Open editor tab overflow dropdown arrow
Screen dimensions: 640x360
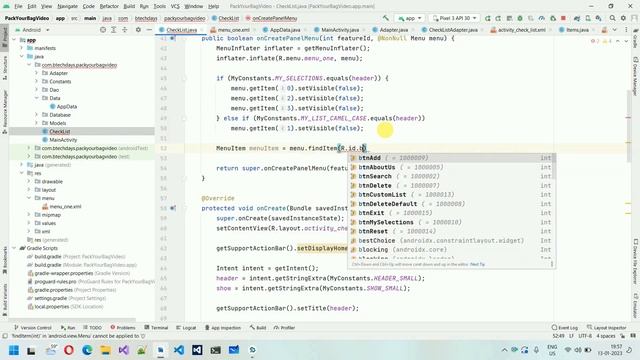[x=615, y=30]
